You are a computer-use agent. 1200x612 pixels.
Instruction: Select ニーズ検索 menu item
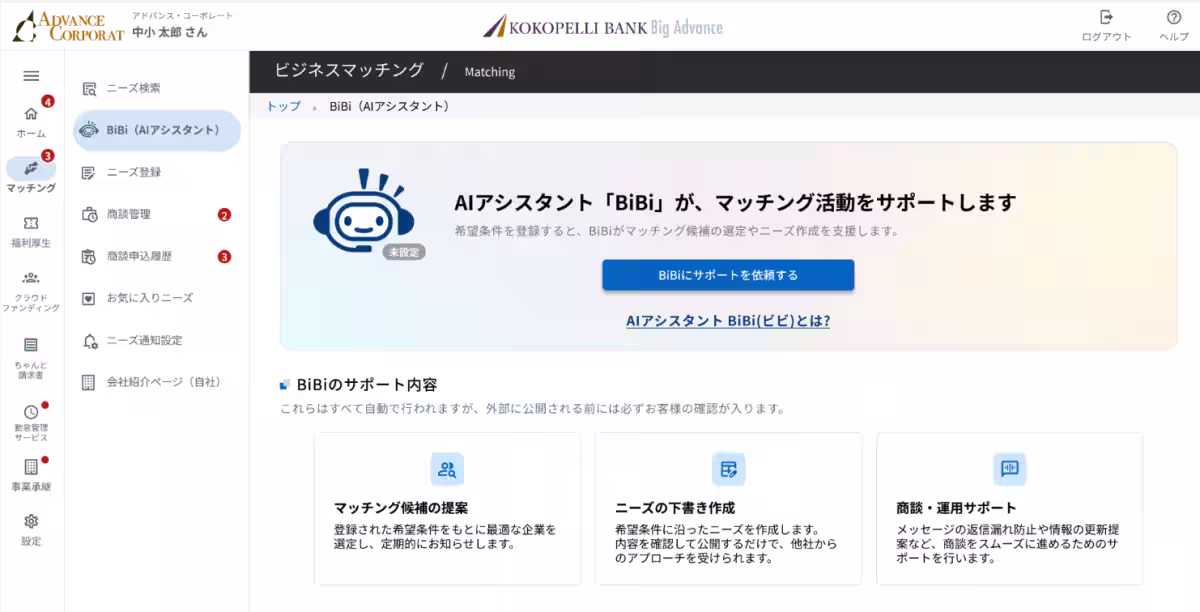tap(157, 88)
